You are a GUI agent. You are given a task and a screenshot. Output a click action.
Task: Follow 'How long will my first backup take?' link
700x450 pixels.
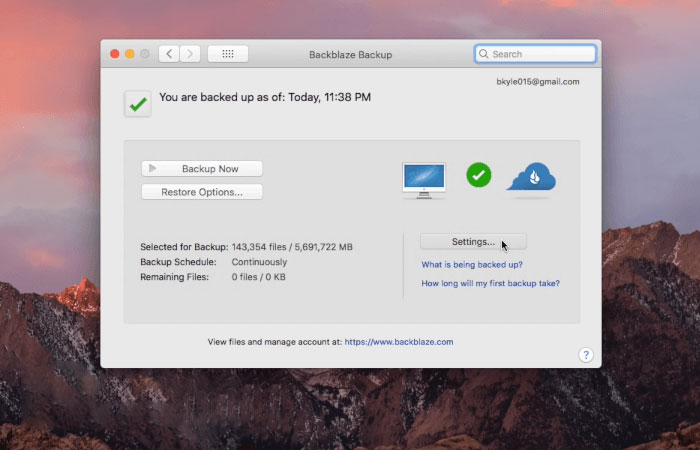490,283
